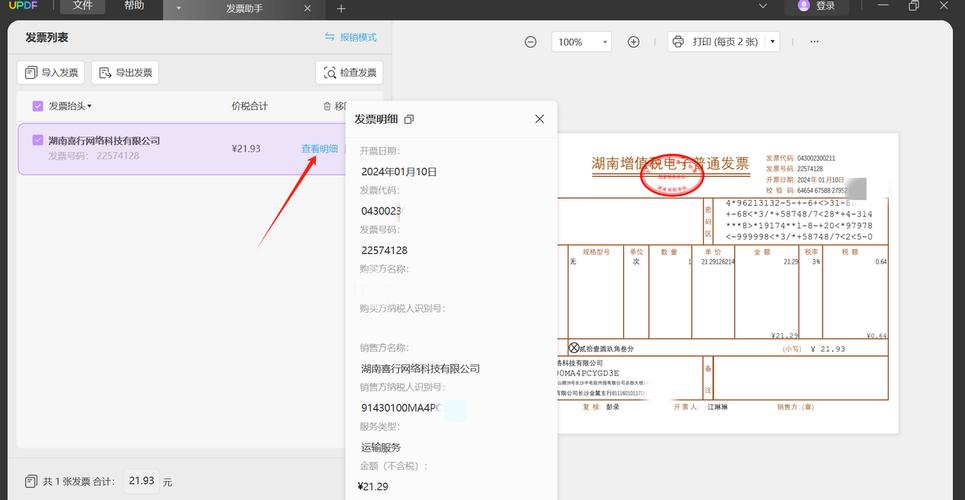Click the UPDF logo
The image size is (965, 500).
tap(23, 6)
